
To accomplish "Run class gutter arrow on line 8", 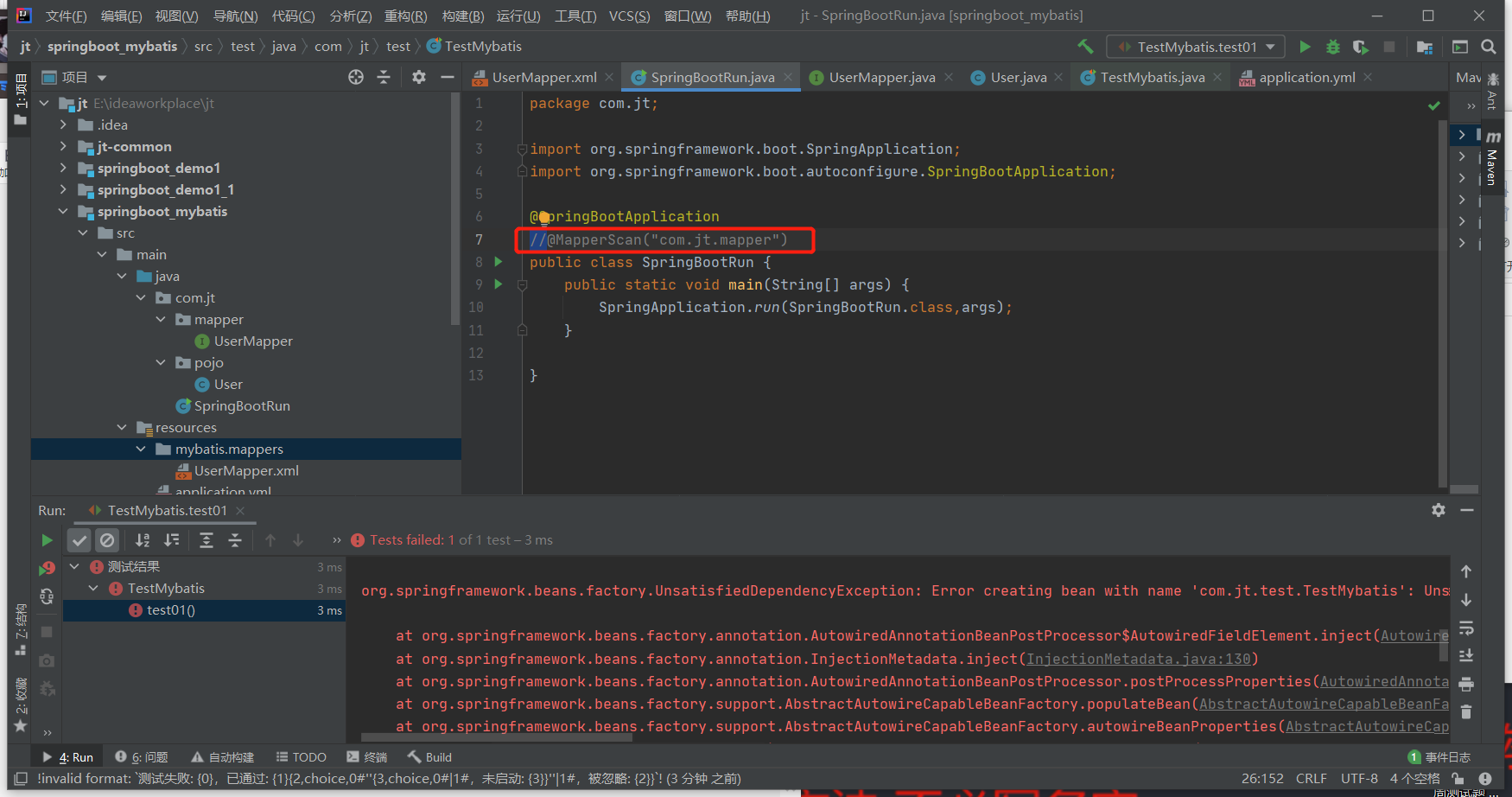I will [499, 261].
